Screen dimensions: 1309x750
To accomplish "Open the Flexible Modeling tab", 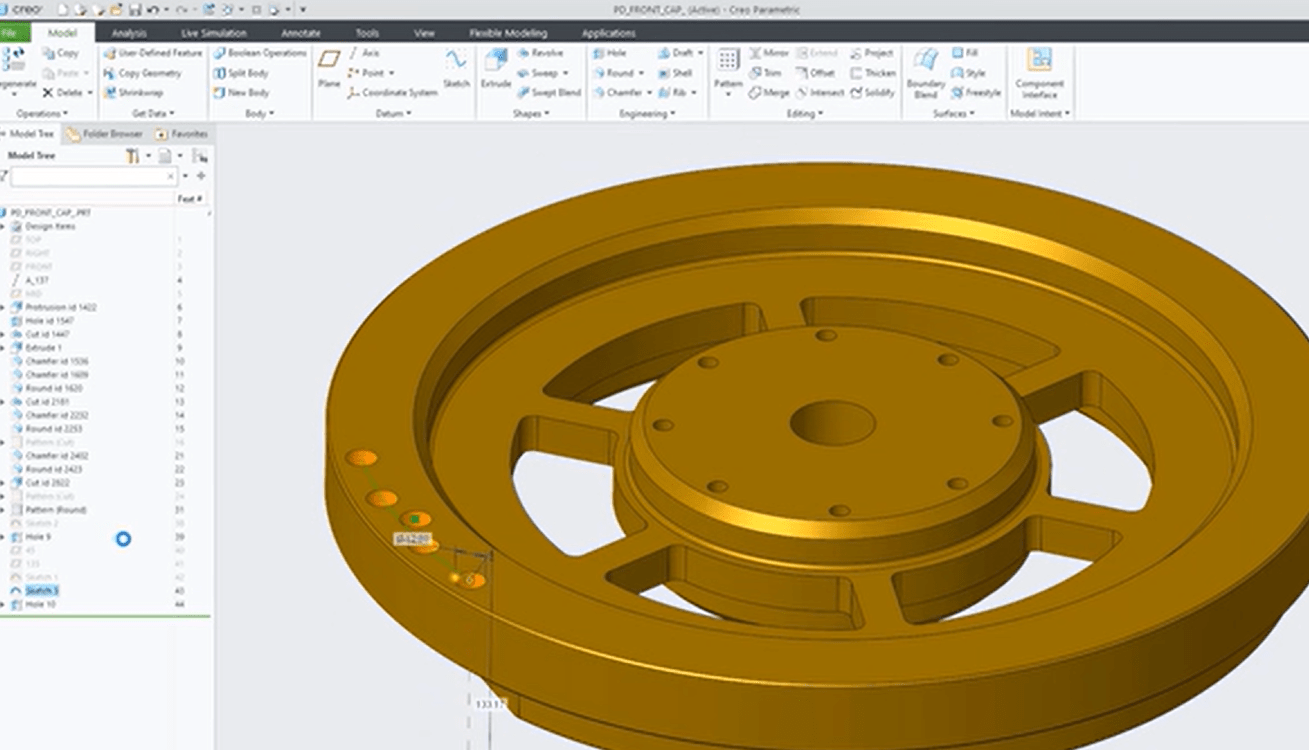I will (508, 33).
